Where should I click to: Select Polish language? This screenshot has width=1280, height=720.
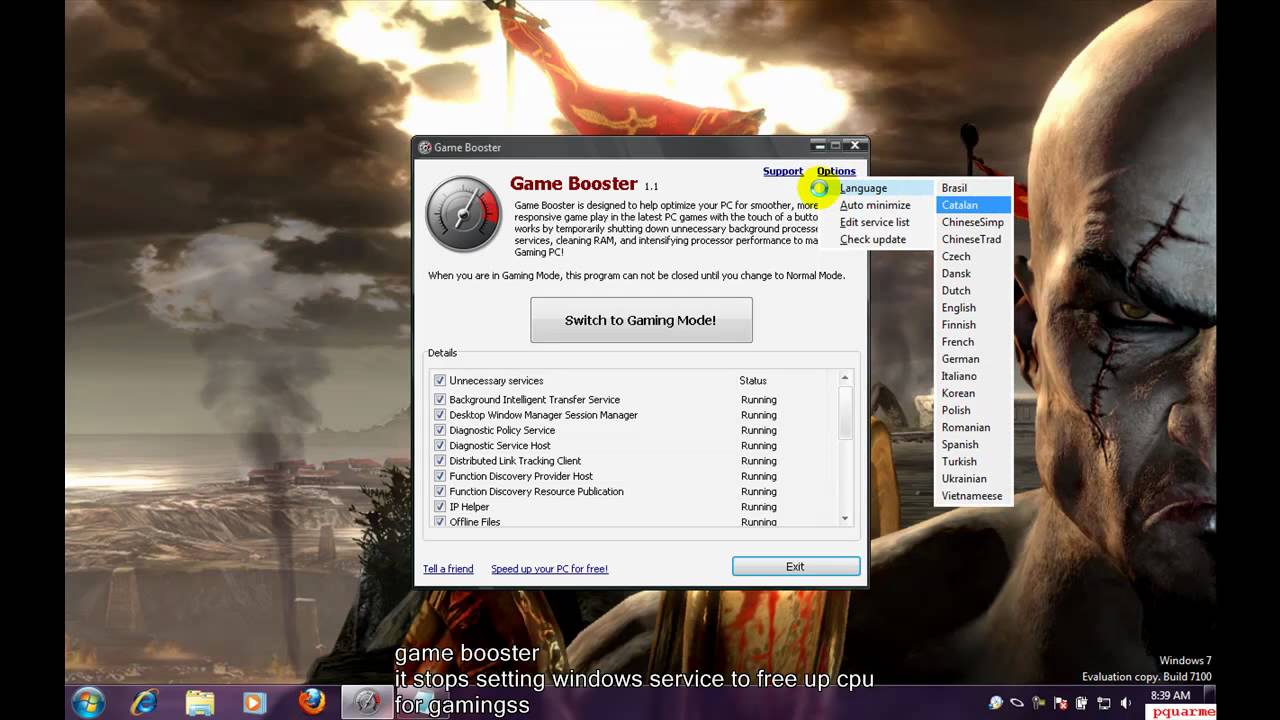[974, 410]
